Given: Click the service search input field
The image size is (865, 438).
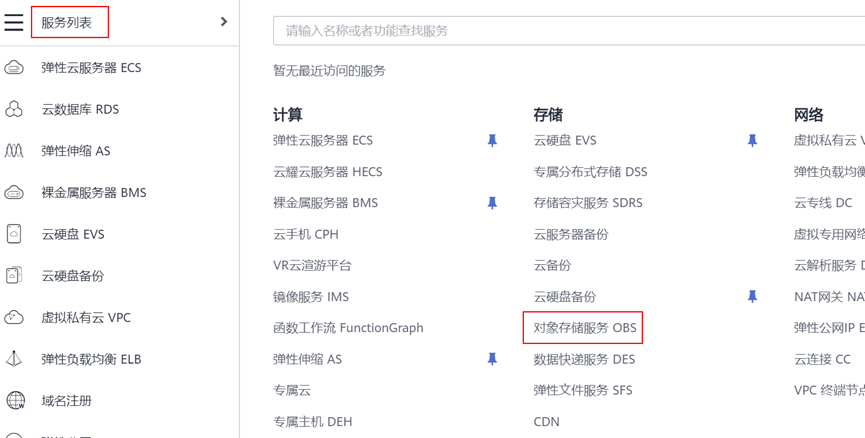Looking at the screenshot, I should click(x=570, y=31).
